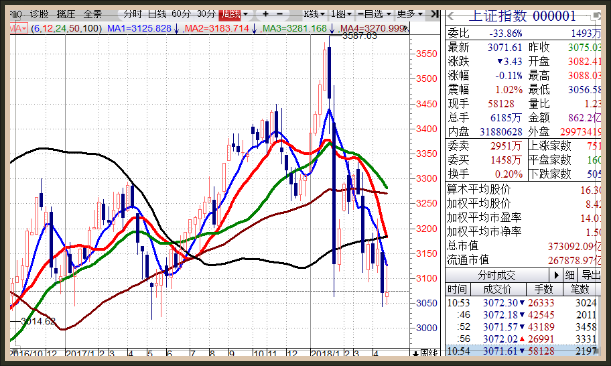Click the minus zoom-out icon in toolbar
Image resolution: width=611 pixels, height=366 pixels.
pyautogui.click(x=280, y=14)
